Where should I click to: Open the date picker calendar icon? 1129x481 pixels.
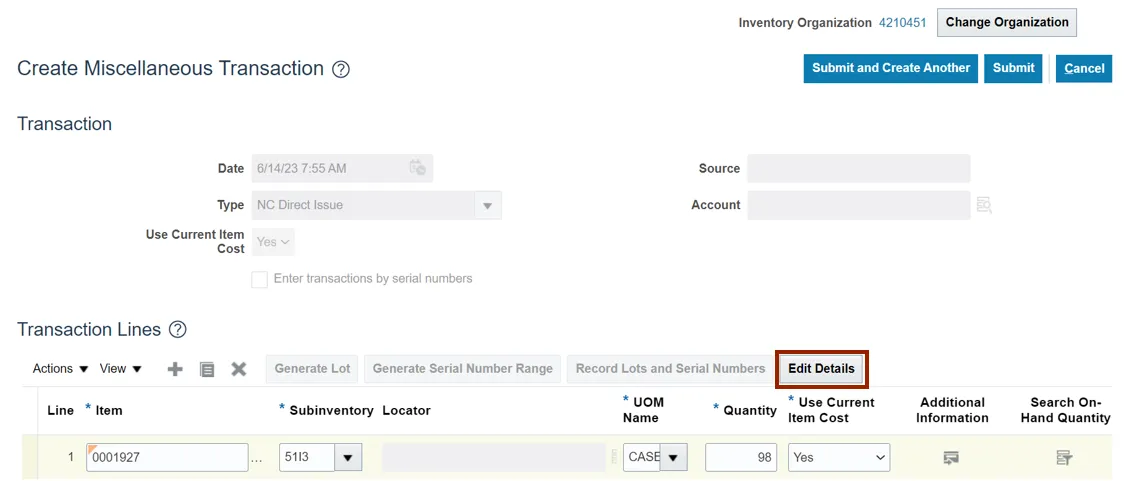(x=418, y=168)
